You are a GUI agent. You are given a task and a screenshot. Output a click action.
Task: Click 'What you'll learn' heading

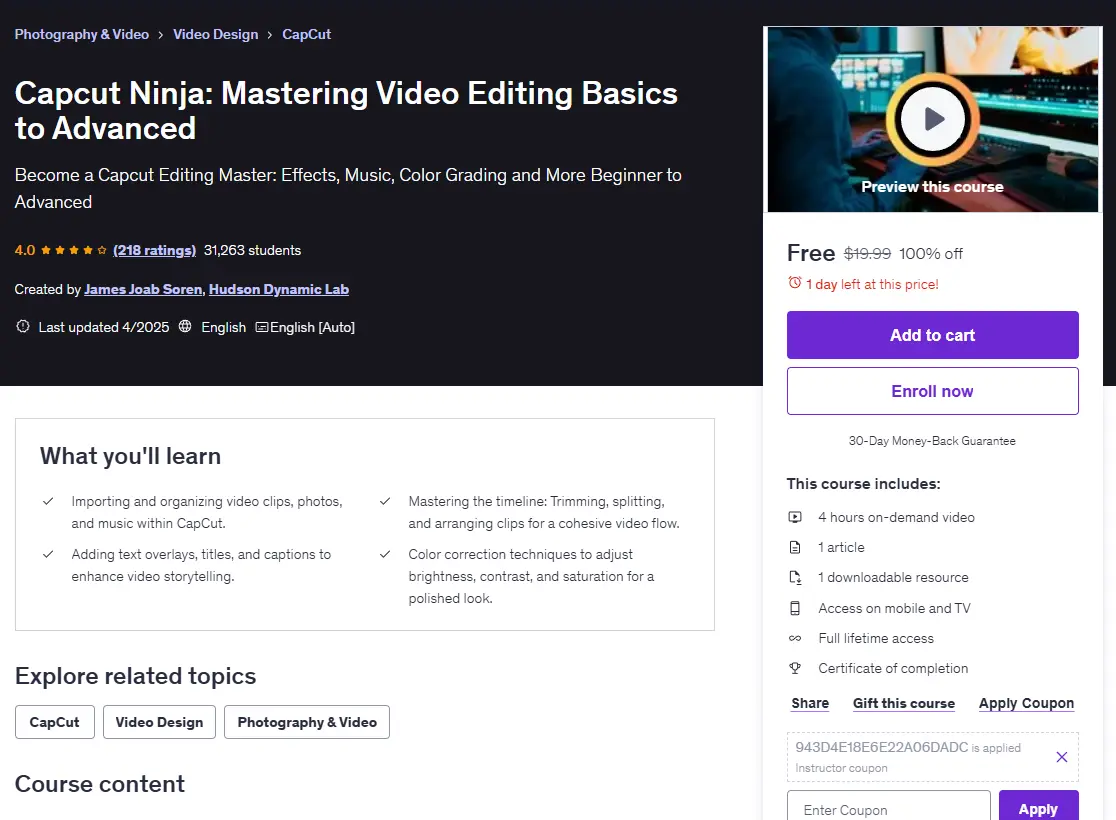tap(130, 456)
